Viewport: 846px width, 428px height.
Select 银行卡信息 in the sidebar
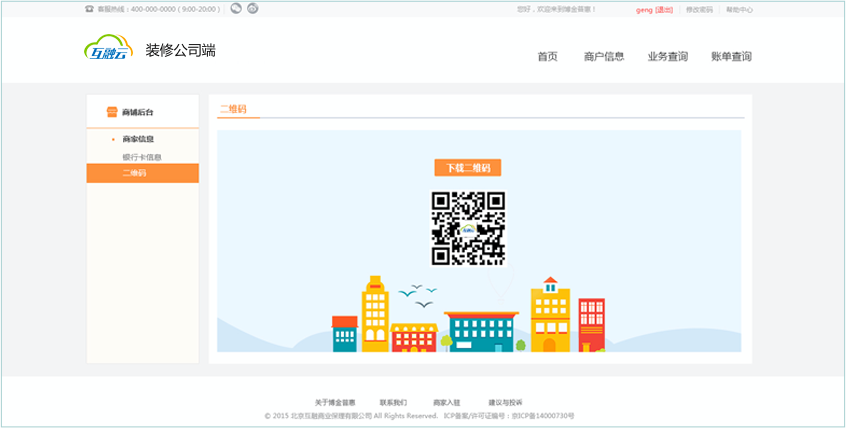tap(142, 157)
